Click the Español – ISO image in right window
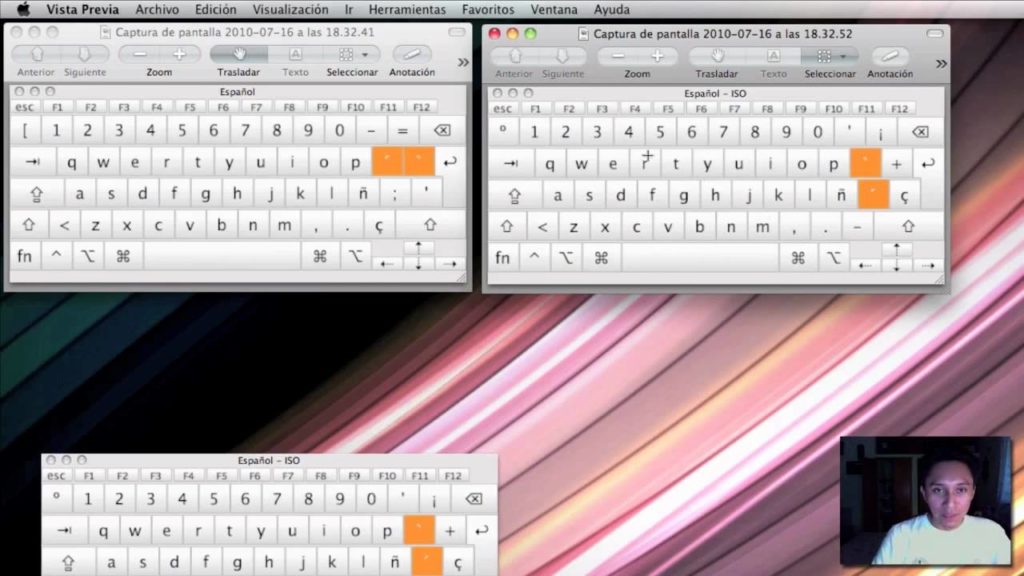1024x576 pixels. click(716, 186)
